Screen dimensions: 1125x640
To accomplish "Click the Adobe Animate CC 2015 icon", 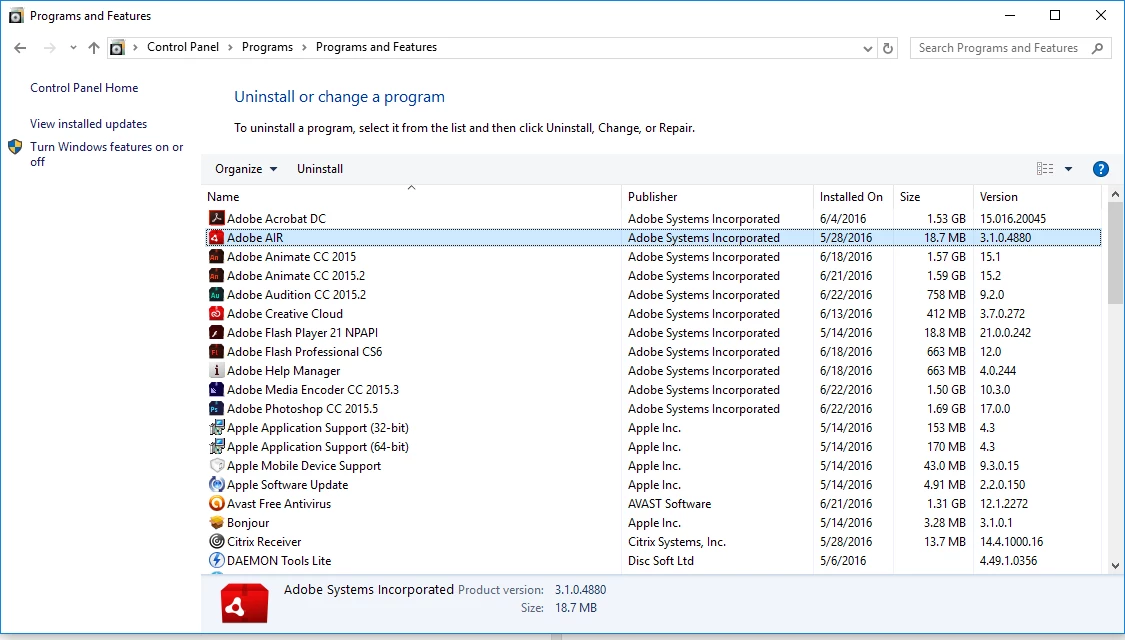I will [216, 256].
